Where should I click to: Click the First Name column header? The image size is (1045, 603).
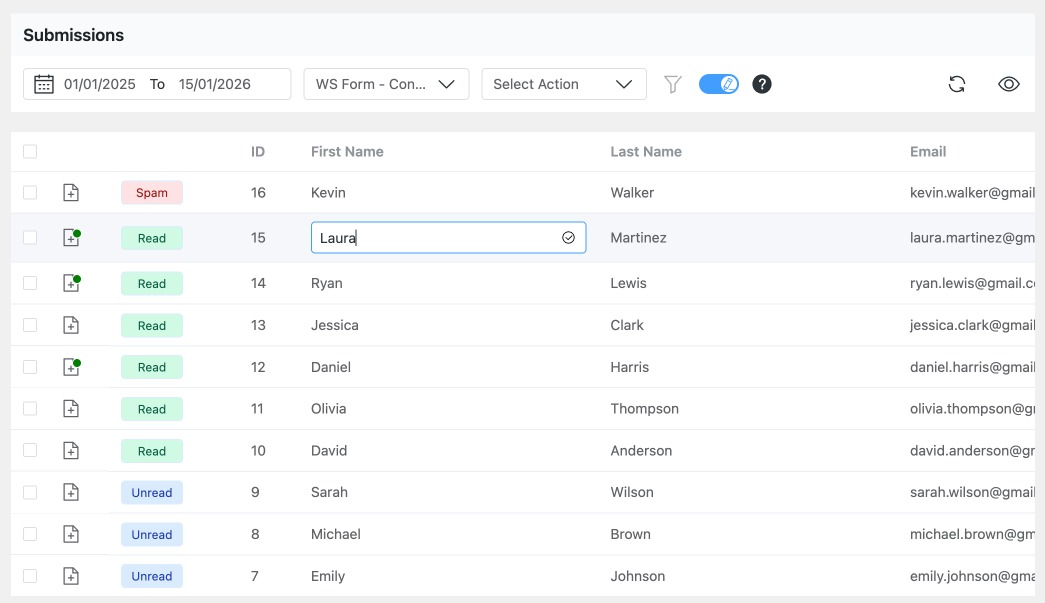click(x=347, y=151)
